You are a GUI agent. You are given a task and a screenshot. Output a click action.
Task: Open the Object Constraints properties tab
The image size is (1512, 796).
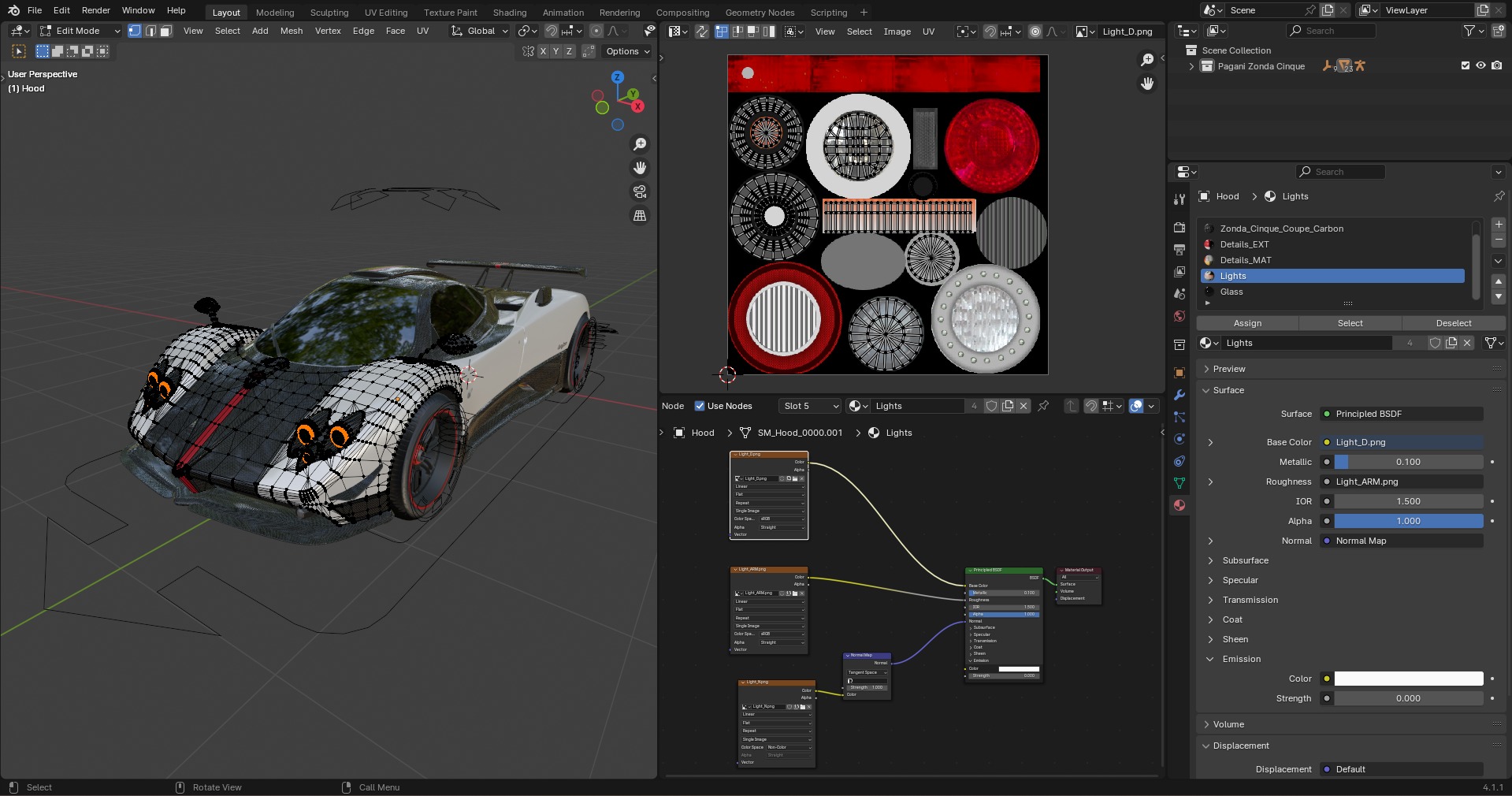pos(1179,461)
